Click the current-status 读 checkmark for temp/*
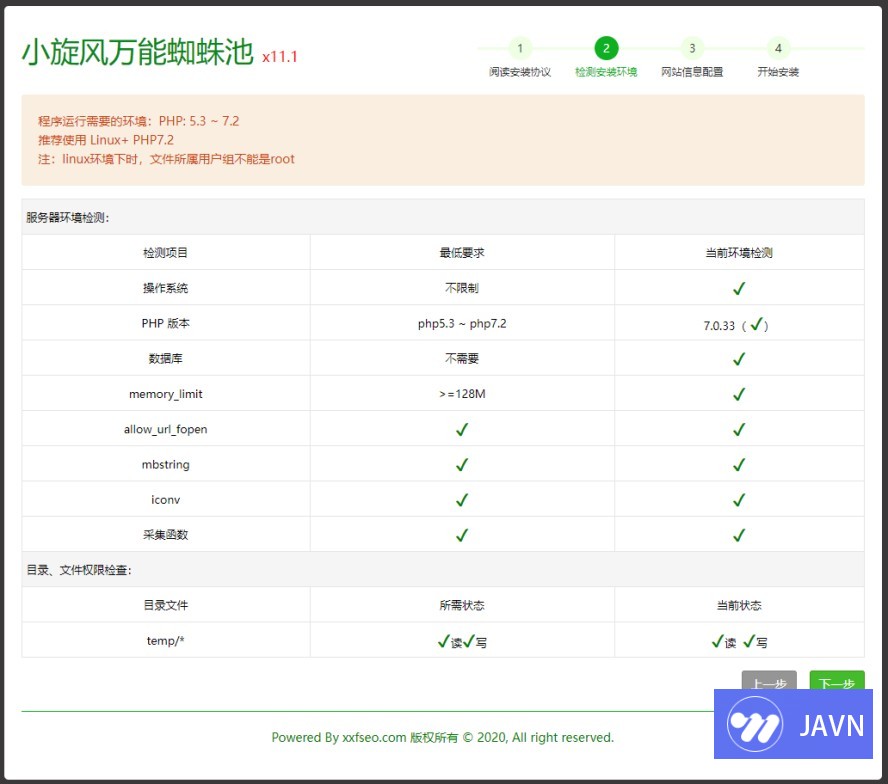Image resolution: width=888 pixels, height=784 pixels. click(x=717, y=641)
